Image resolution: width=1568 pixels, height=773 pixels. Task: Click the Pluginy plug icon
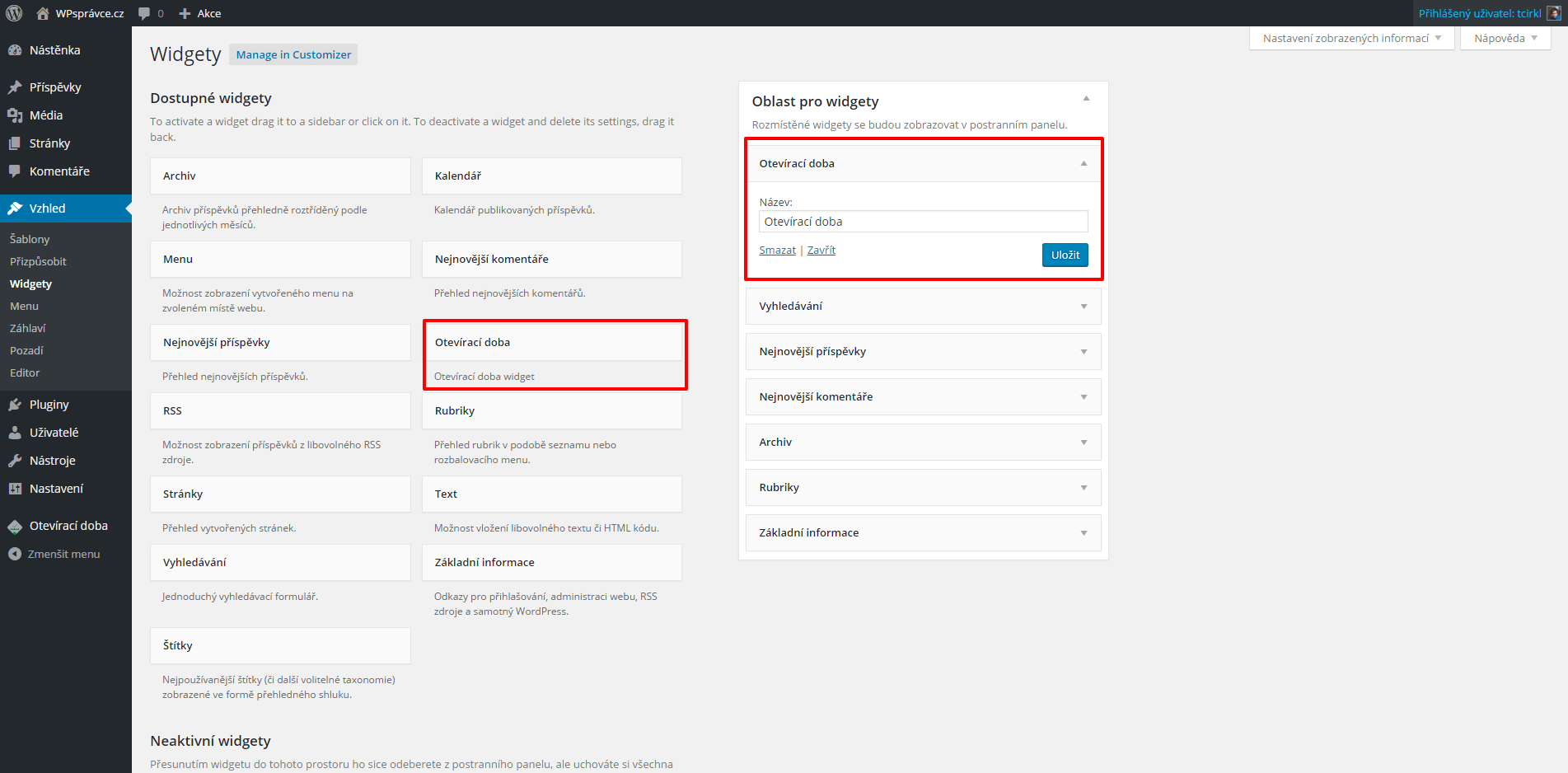click(15, 405)
